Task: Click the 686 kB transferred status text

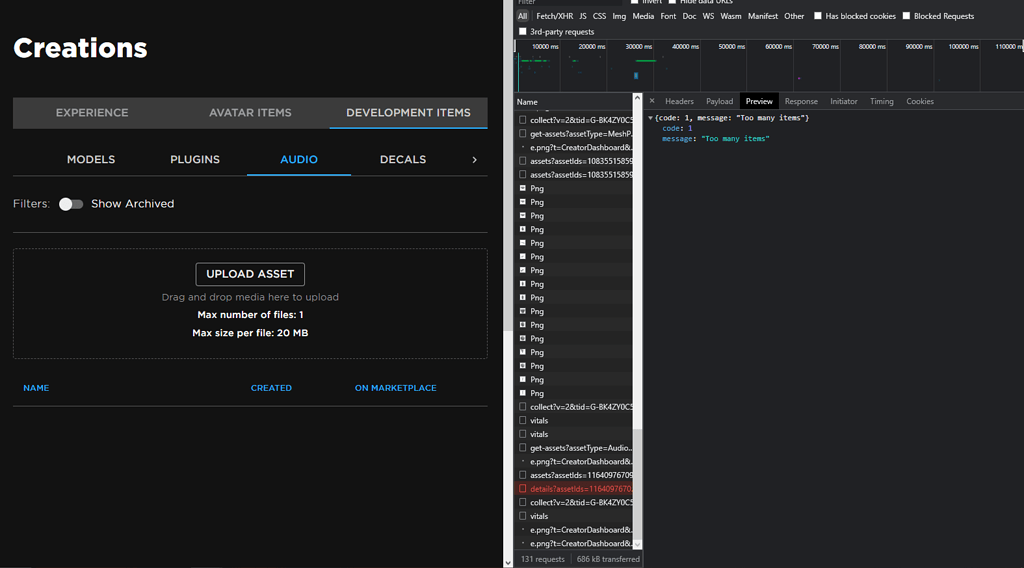Action: [608, 560]
